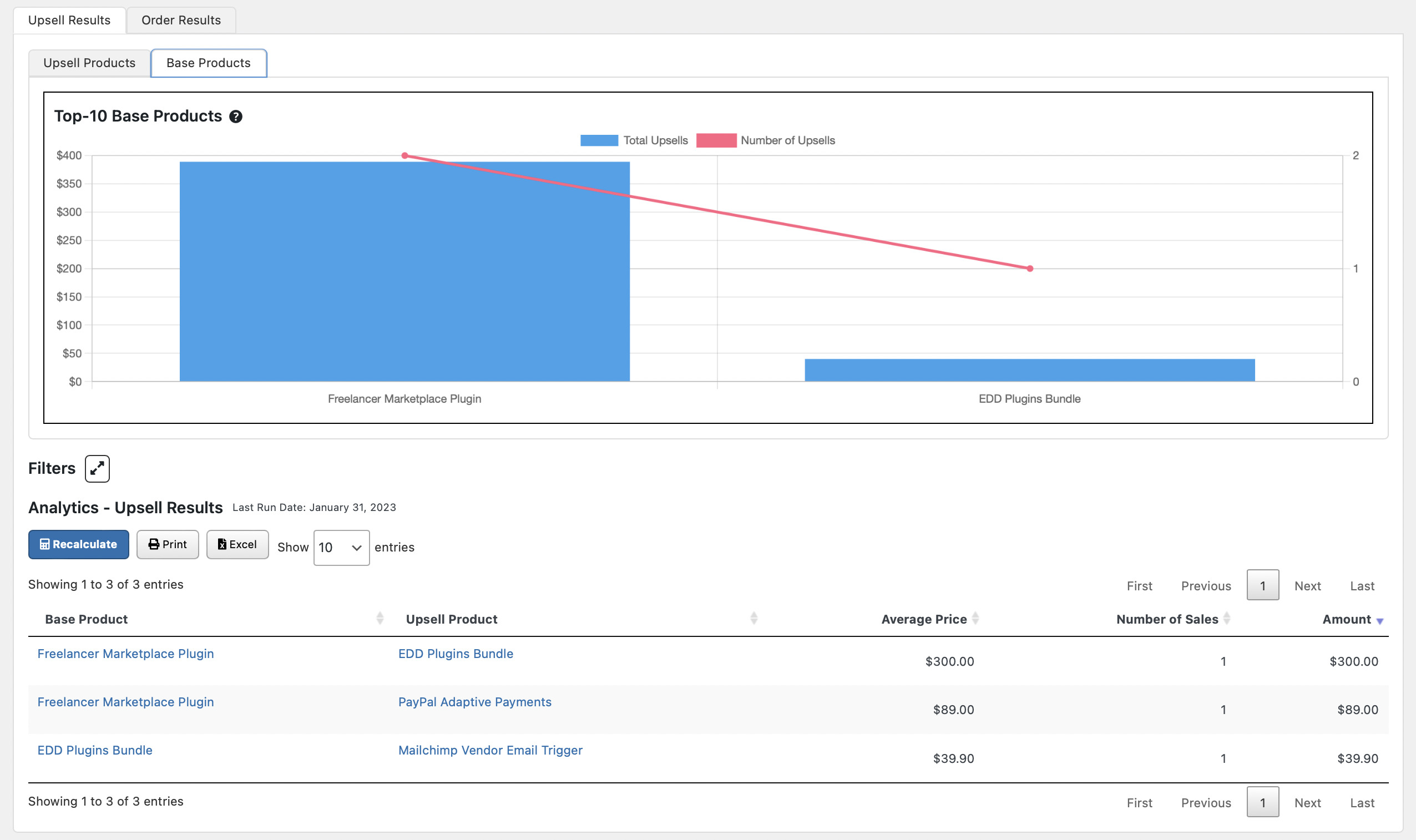Open the Upsell Products tab
This screenshot has width=1416, height=840.
[89, 63]
